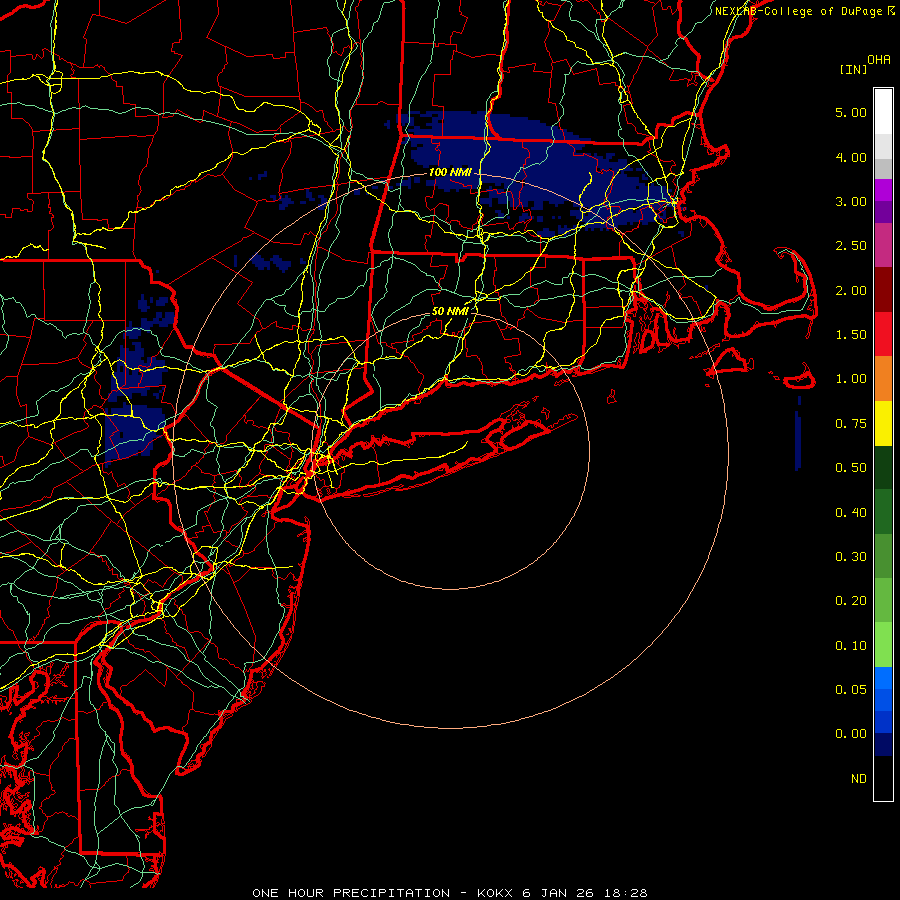Click the 0.05 legend value

coord(851,690)
